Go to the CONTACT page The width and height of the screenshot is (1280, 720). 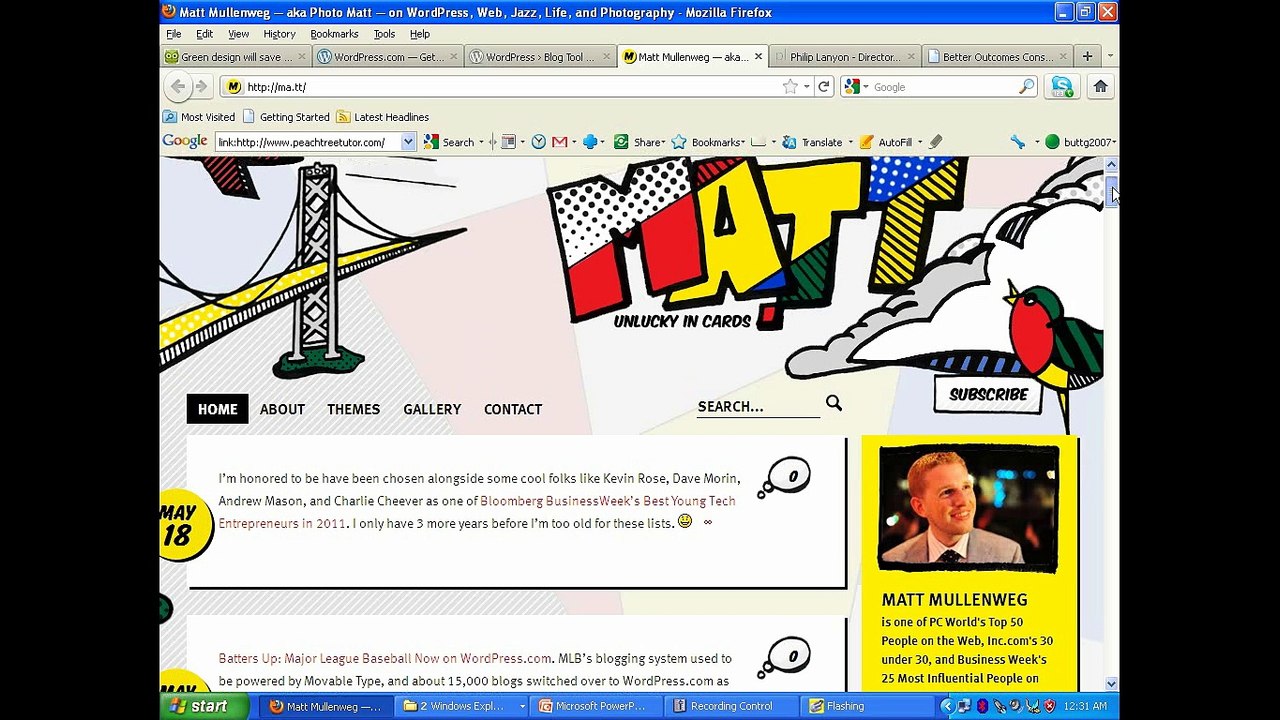click(x=513, y=409)
